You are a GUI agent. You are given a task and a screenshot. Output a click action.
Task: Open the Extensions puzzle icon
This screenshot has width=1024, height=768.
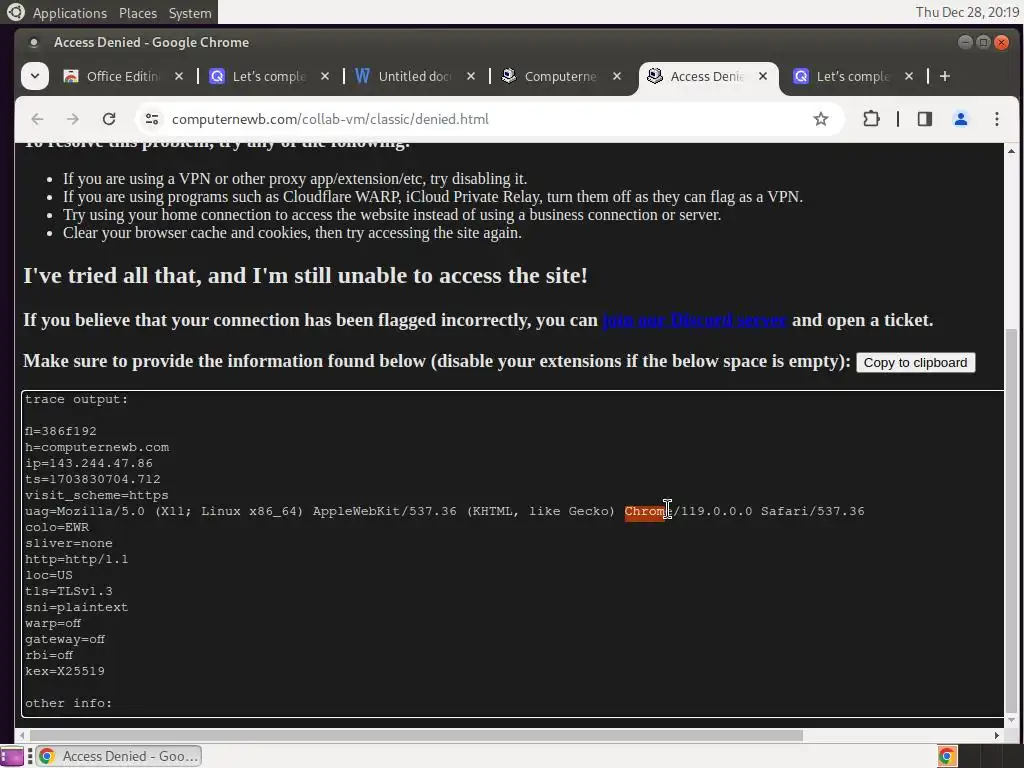(871, 119)
